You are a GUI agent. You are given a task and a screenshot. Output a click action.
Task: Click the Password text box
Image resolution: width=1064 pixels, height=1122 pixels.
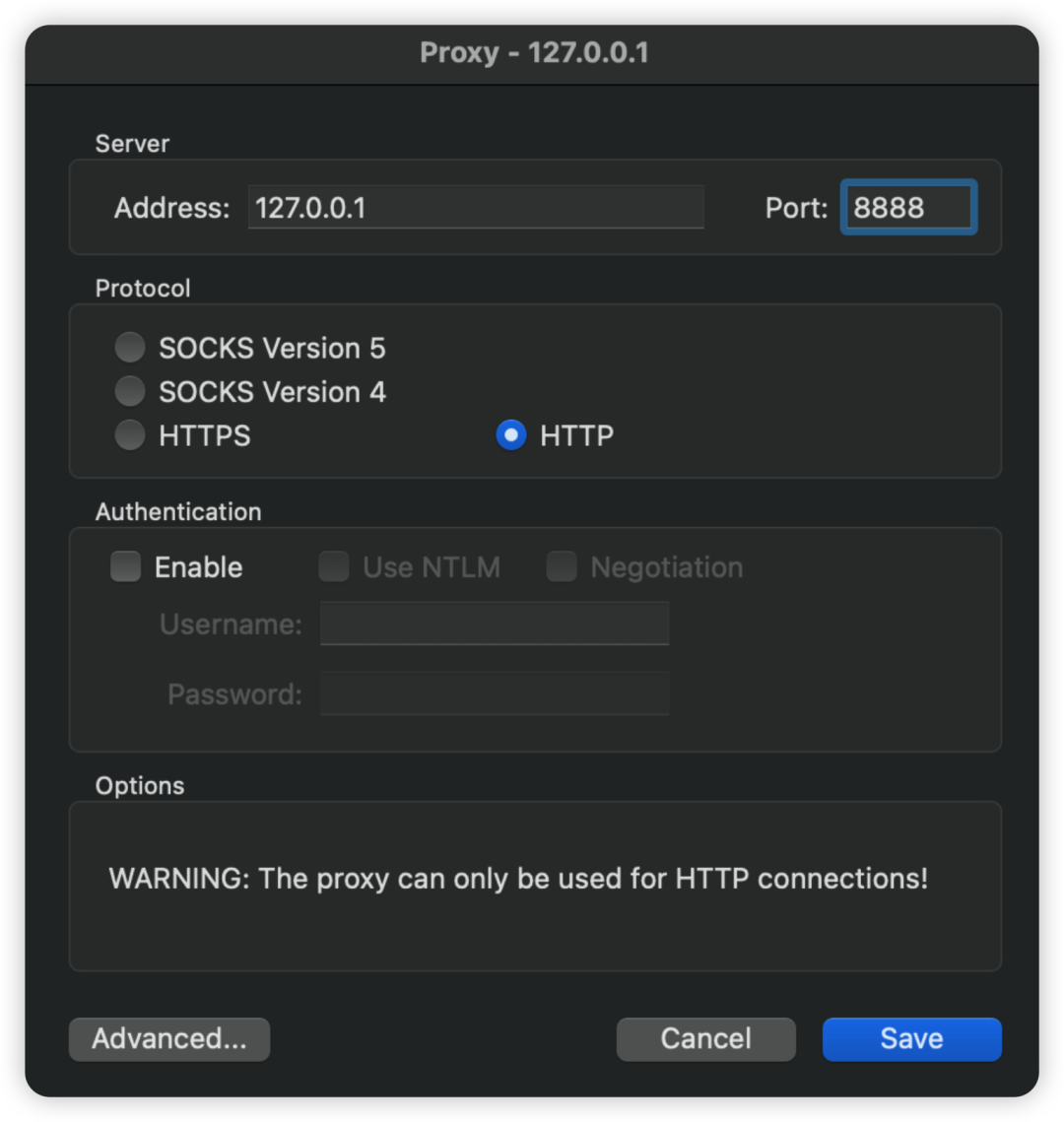click(x=495, y=693)
